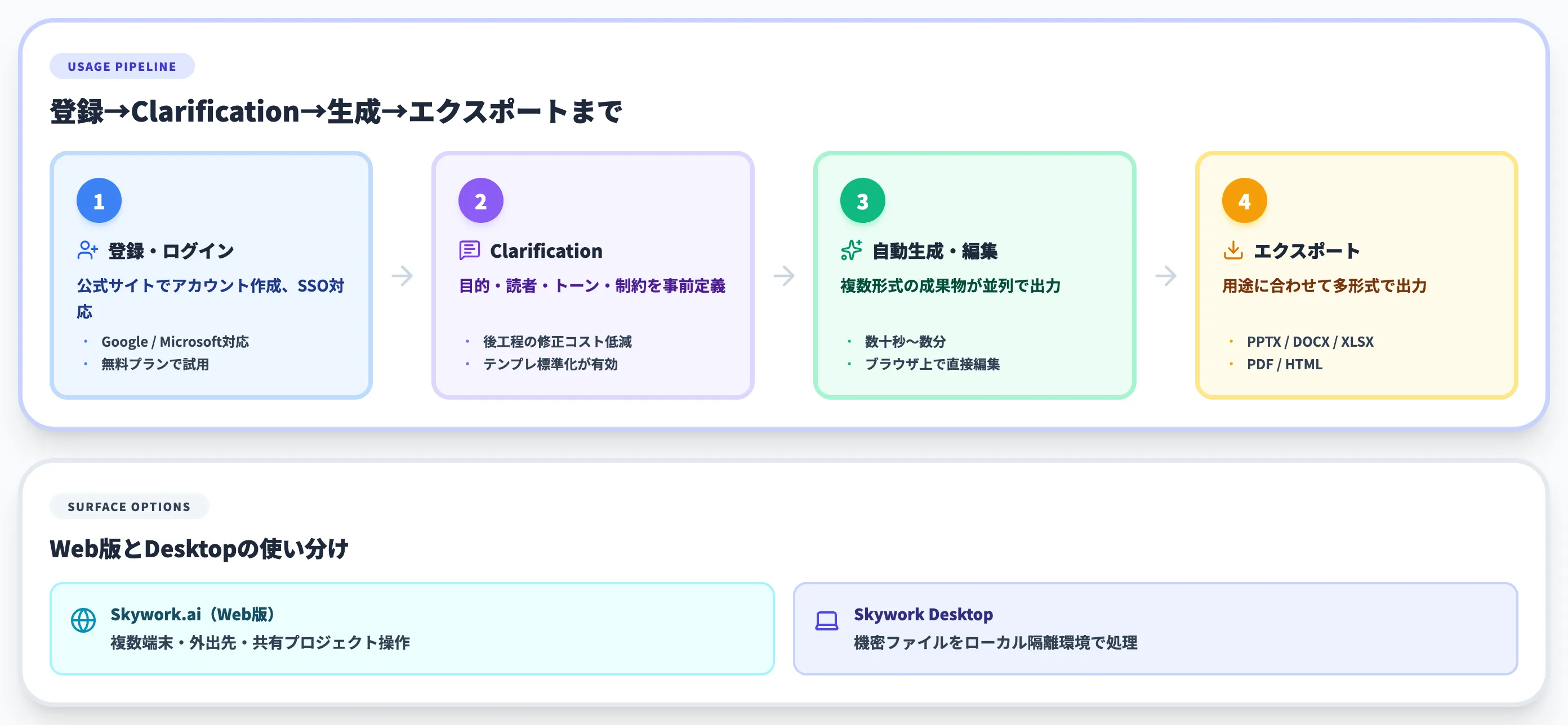Click the orange step 4 circle badge
The width and height of the screenshot is (1568, 725).
pos(1244,201)
